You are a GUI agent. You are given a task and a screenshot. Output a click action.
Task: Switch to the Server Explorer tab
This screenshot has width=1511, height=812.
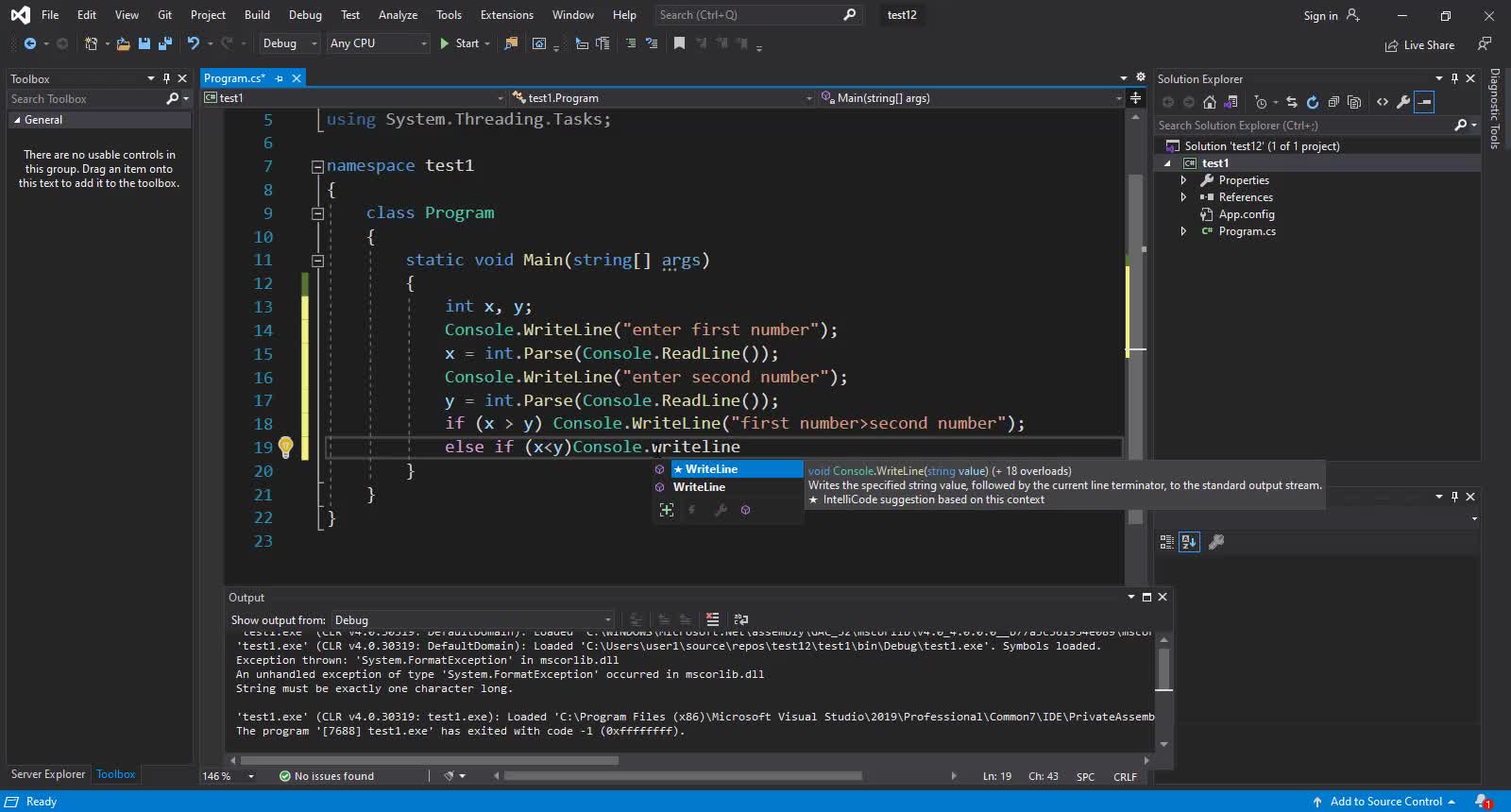(x=48, y=774)
